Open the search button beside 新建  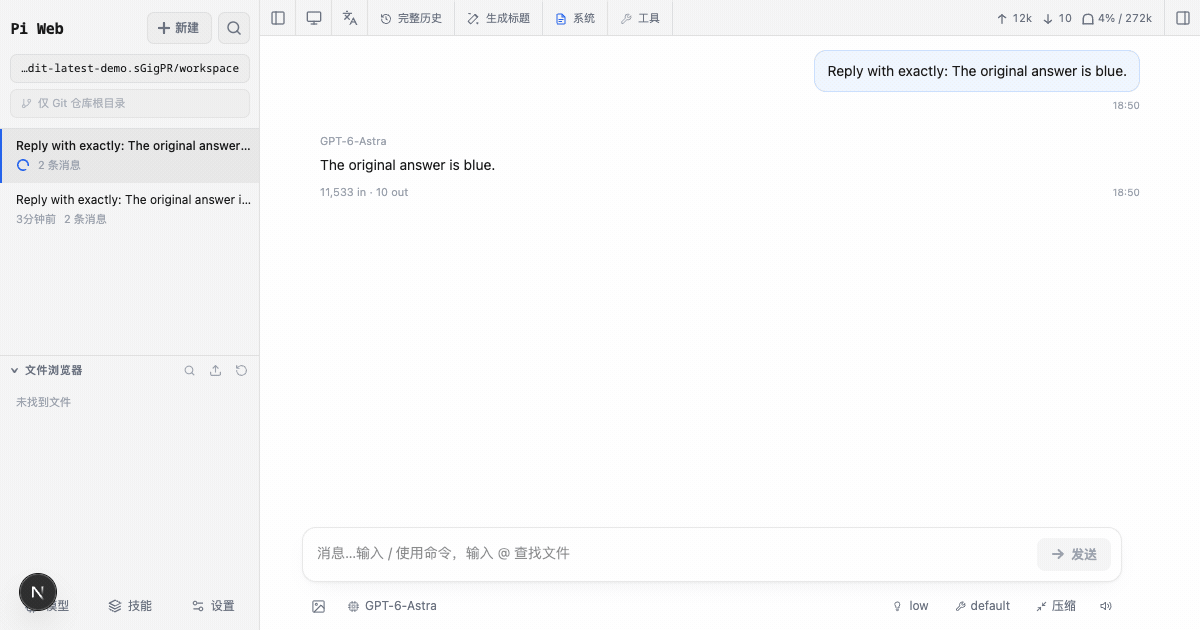pyautogui.click(x=234, y=28)
